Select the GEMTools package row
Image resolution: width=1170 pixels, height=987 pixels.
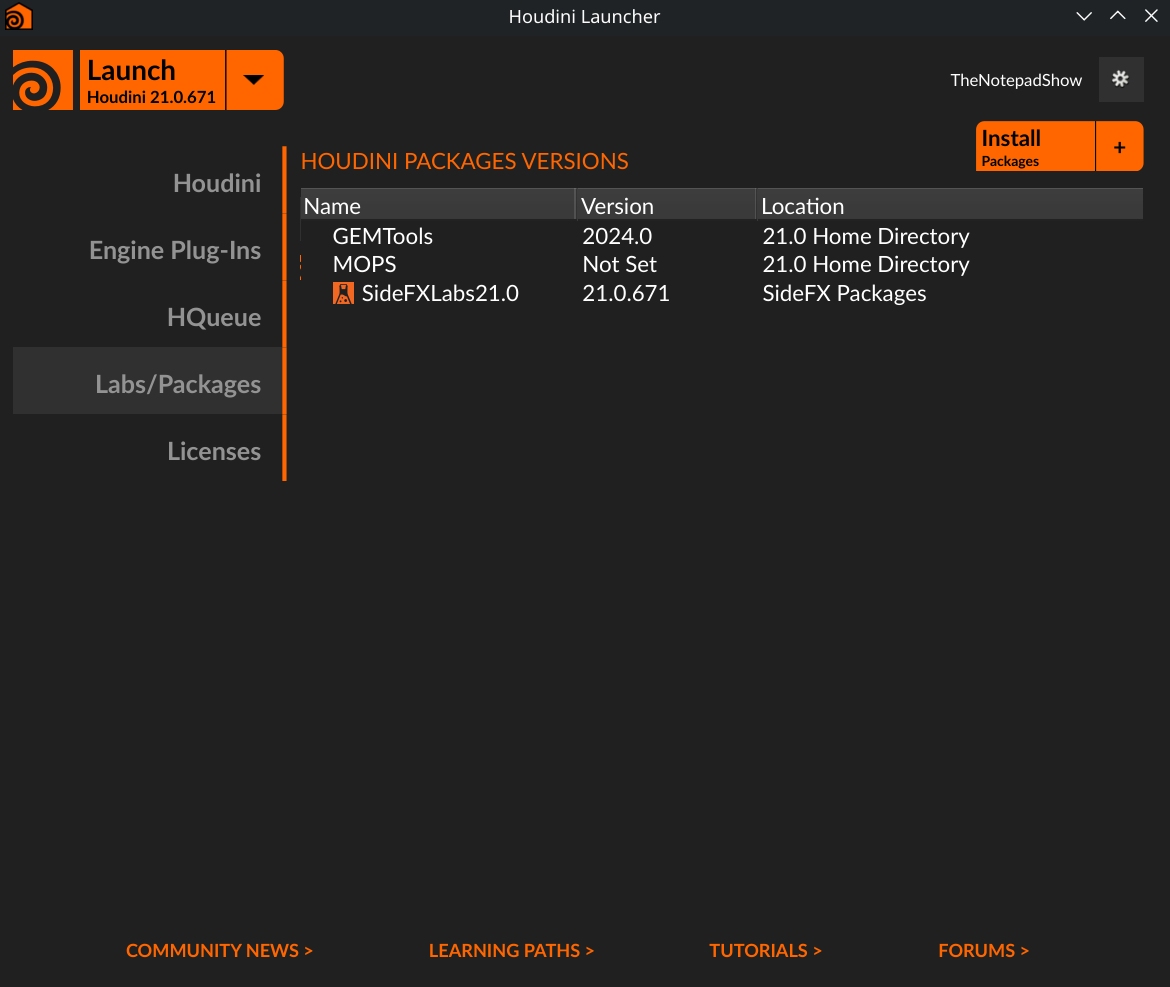click(x=722, y=236)
